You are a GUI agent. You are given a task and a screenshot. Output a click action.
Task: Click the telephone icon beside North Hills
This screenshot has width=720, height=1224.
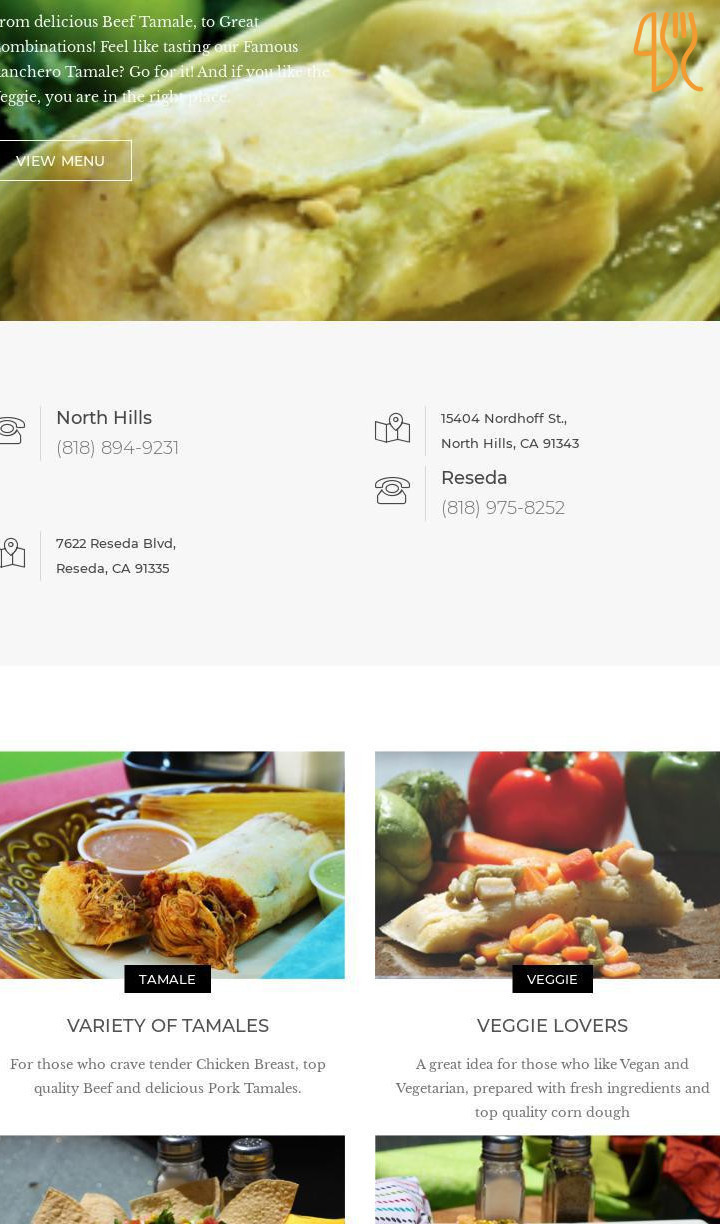pos(11,431)
